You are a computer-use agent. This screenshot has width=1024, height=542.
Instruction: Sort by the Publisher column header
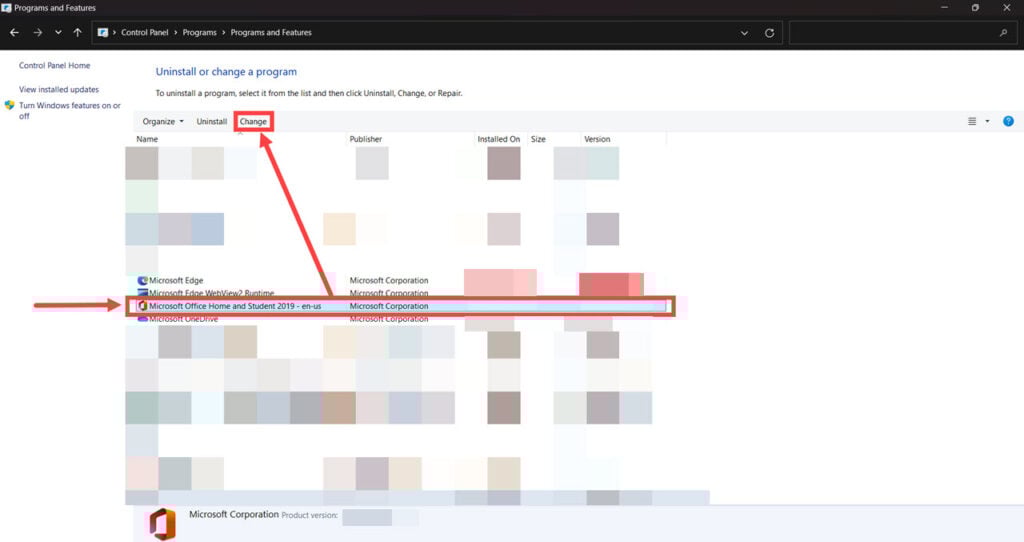point(366,139)
